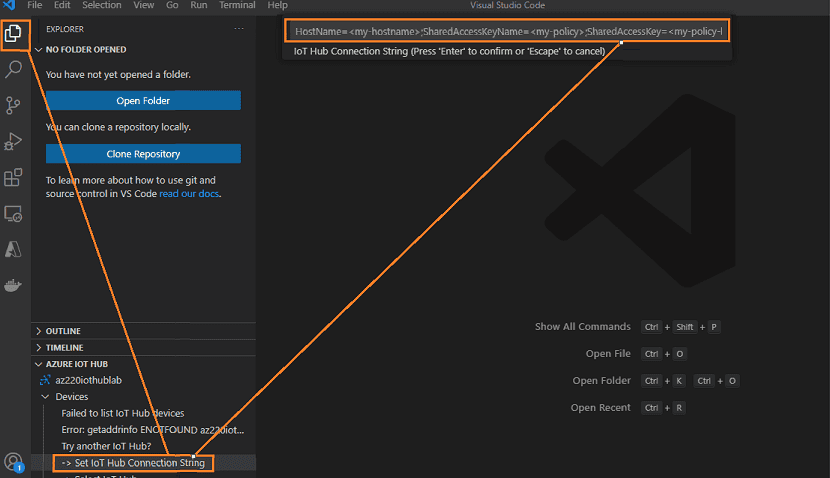Open the Docker view icon
830x478 pixels.
13,286
